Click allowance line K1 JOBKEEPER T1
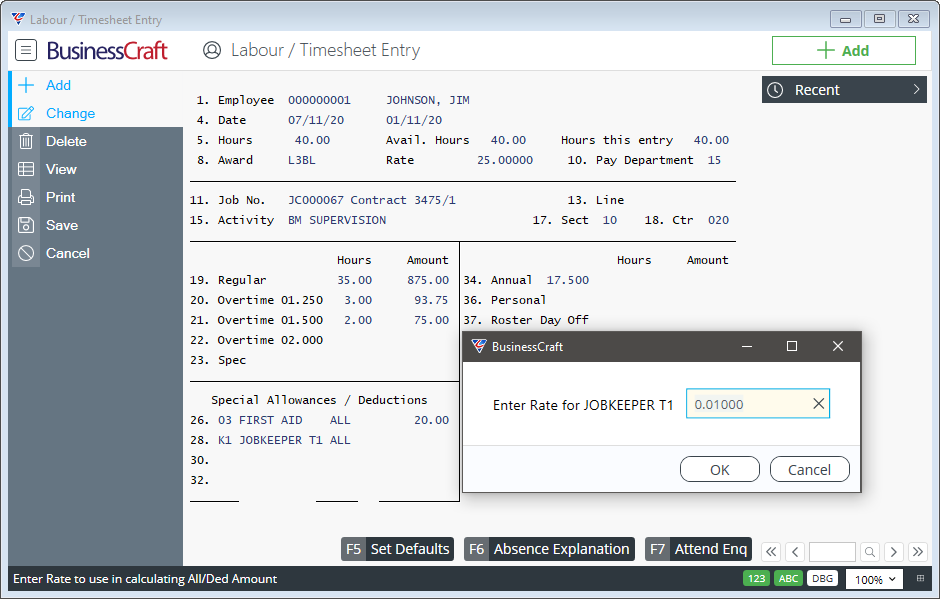Screen dimensions: 940x599 pyautogui.click(x=270, y=440)
